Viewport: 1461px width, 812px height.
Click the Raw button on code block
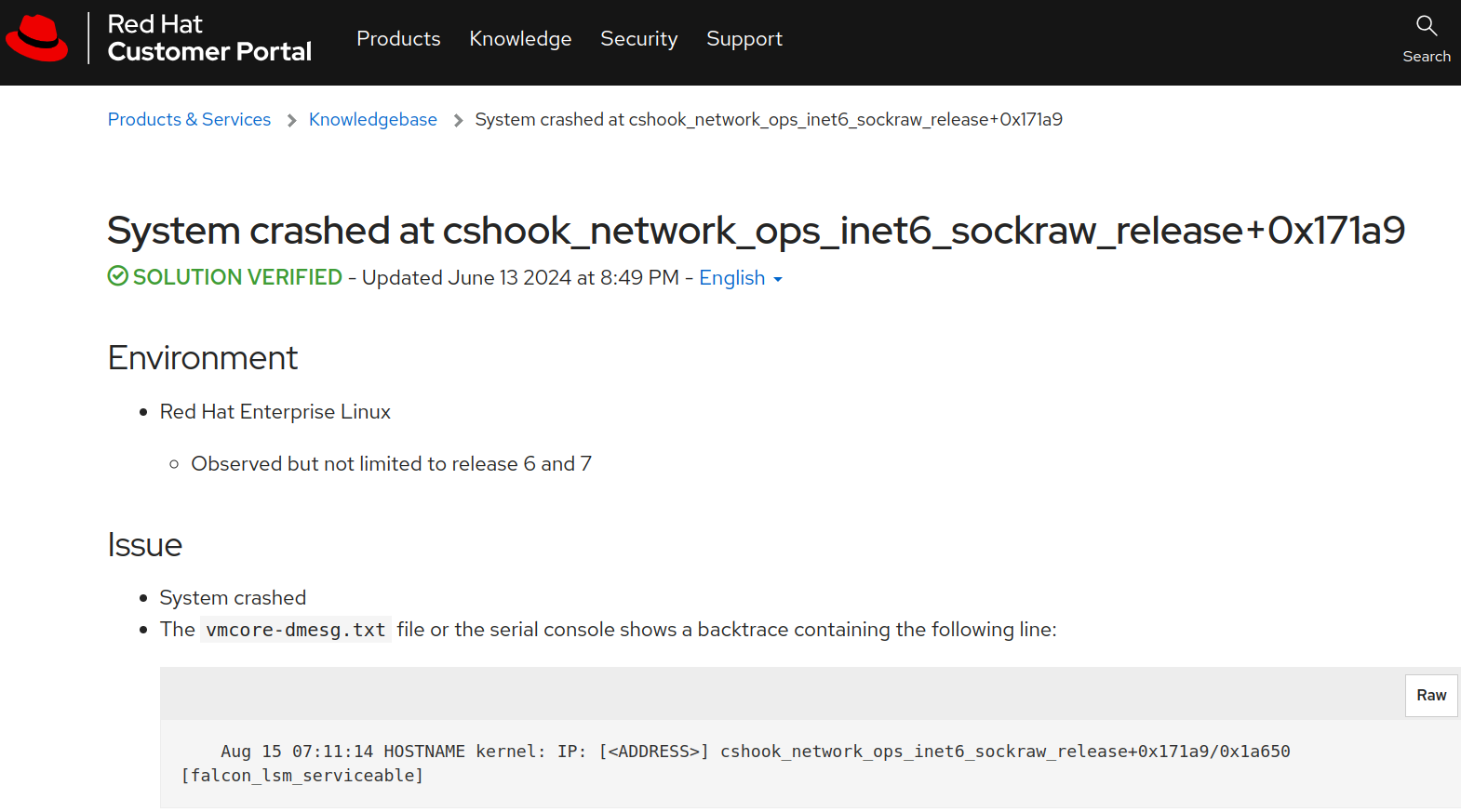1430,695
